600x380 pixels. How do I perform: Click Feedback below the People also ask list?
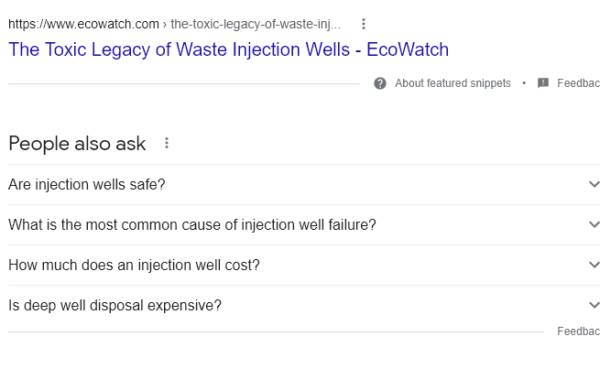click(x=578, y=331)
